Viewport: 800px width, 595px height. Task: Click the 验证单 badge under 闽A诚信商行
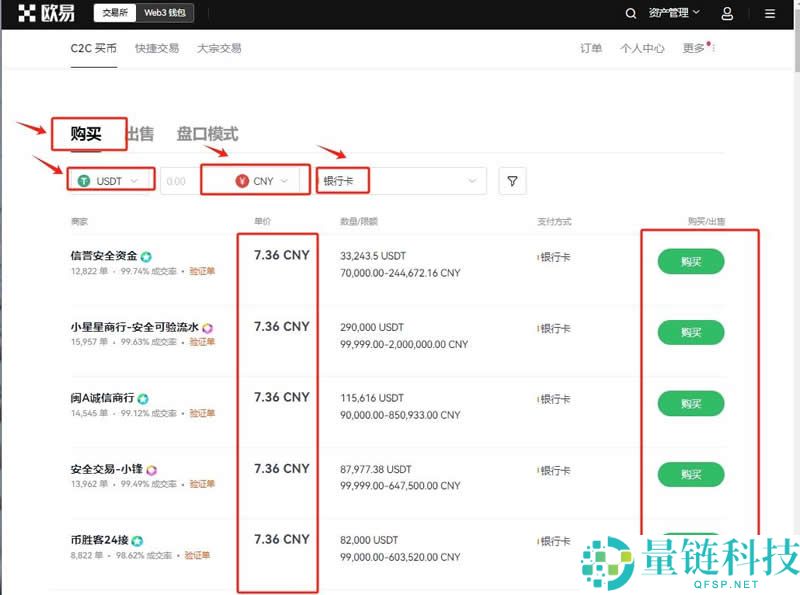tap(199, 412)
